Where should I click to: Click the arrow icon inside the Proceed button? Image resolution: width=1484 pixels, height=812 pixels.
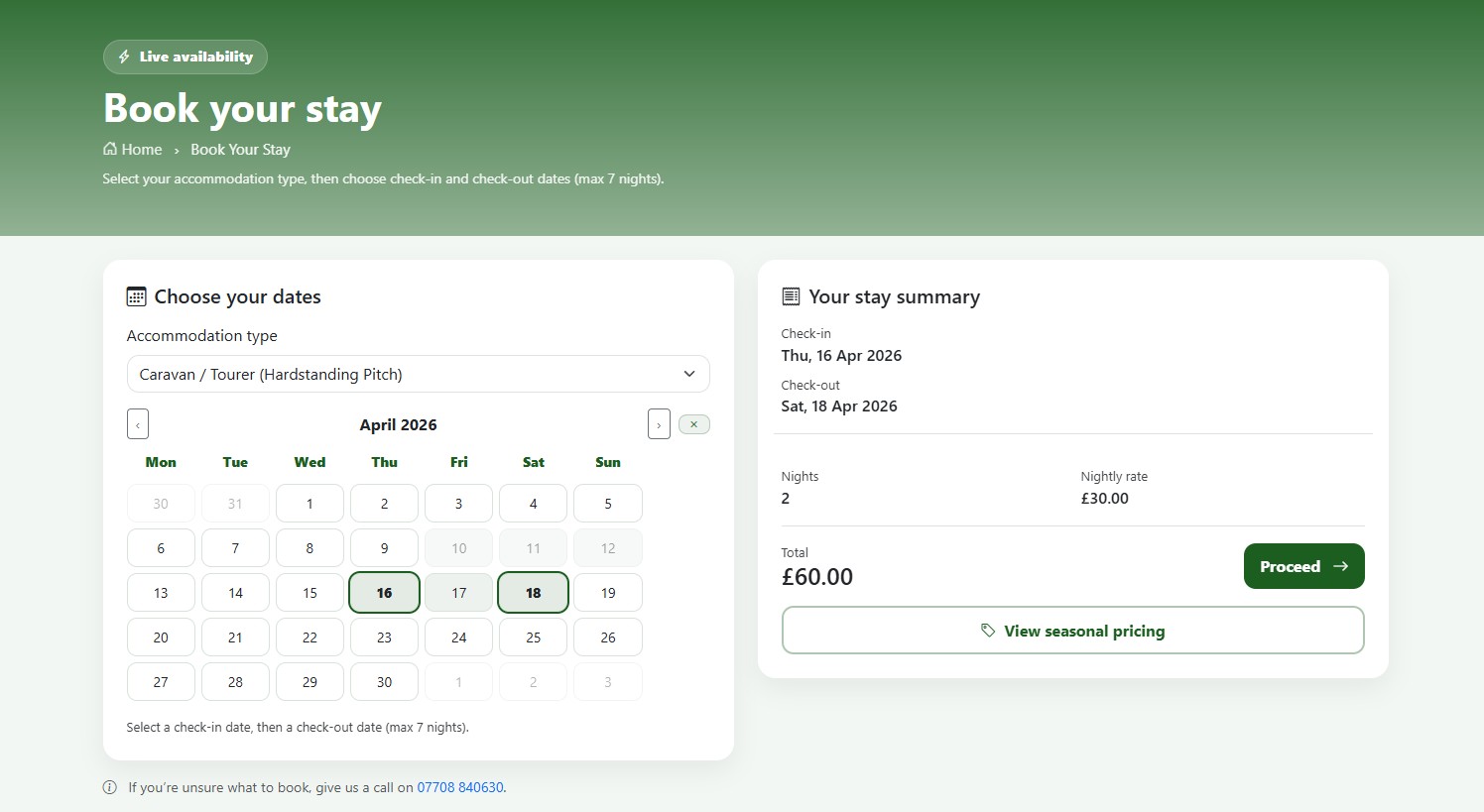coord(1341,566)
